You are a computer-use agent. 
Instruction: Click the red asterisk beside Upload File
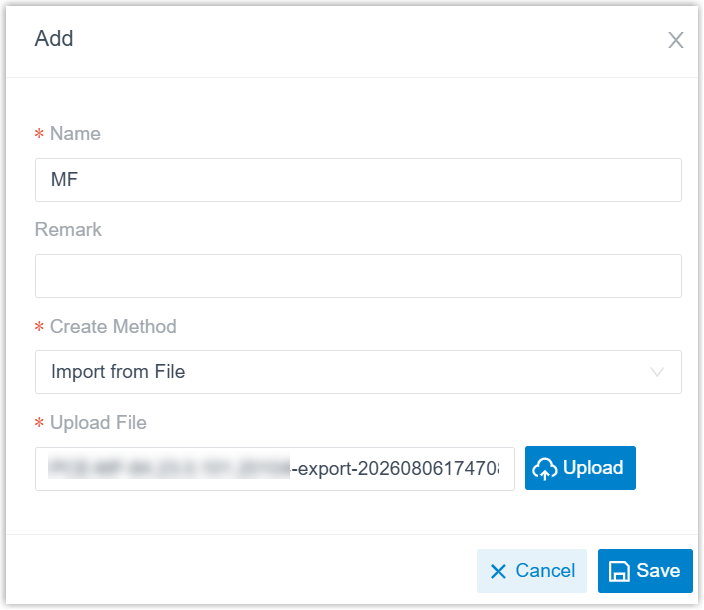(x=40, y=423)
